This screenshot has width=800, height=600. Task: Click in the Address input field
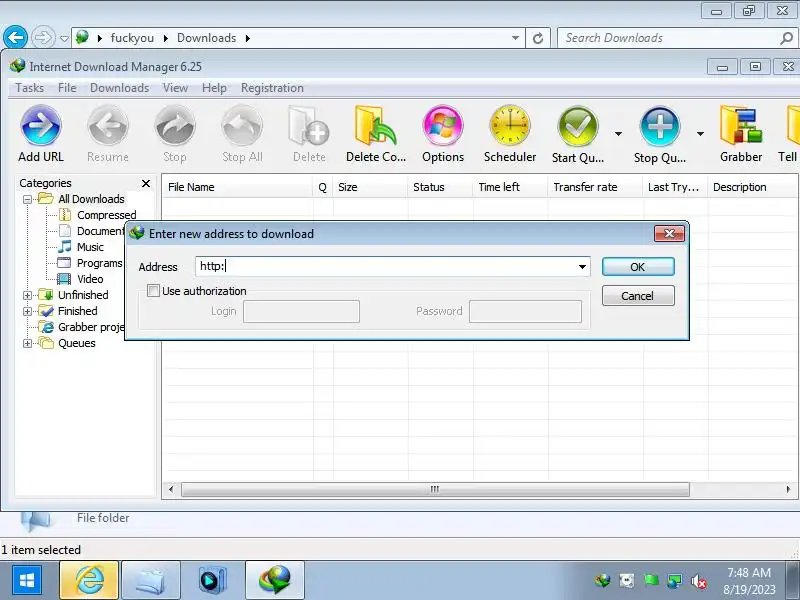(x=386, y=266)
